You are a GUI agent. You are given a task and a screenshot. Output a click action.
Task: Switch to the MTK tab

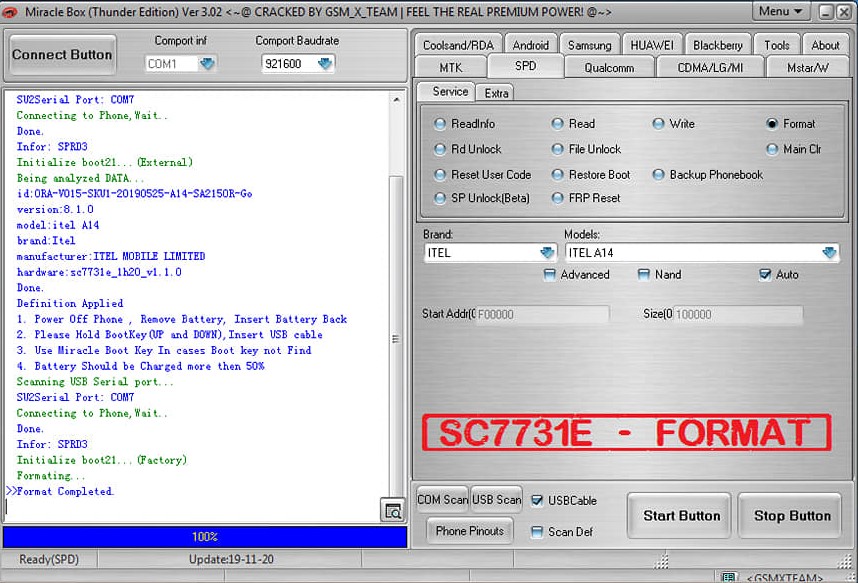[451, 67]
